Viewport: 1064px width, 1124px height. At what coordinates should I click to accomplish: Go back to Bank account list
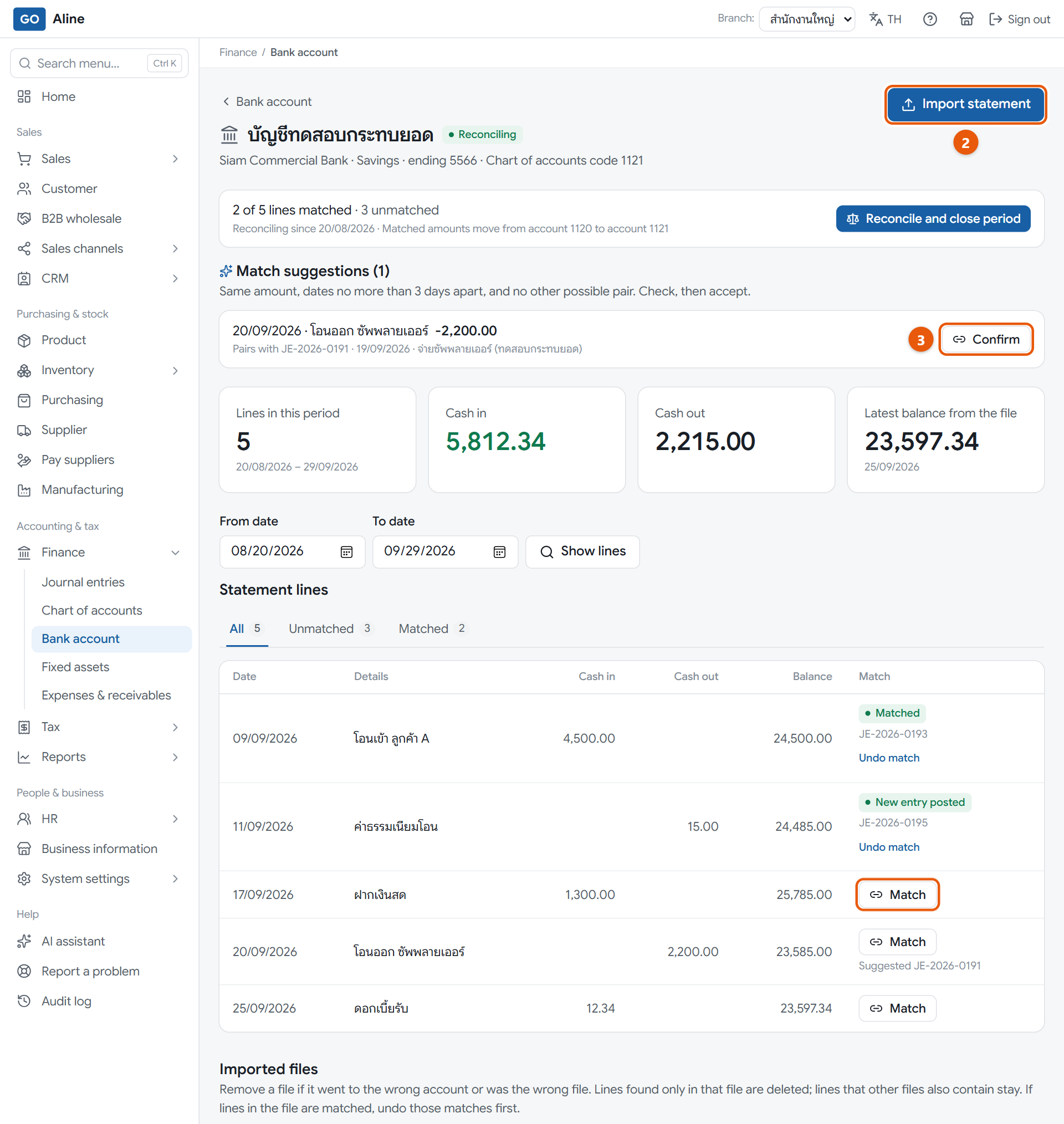pos(267,102)
